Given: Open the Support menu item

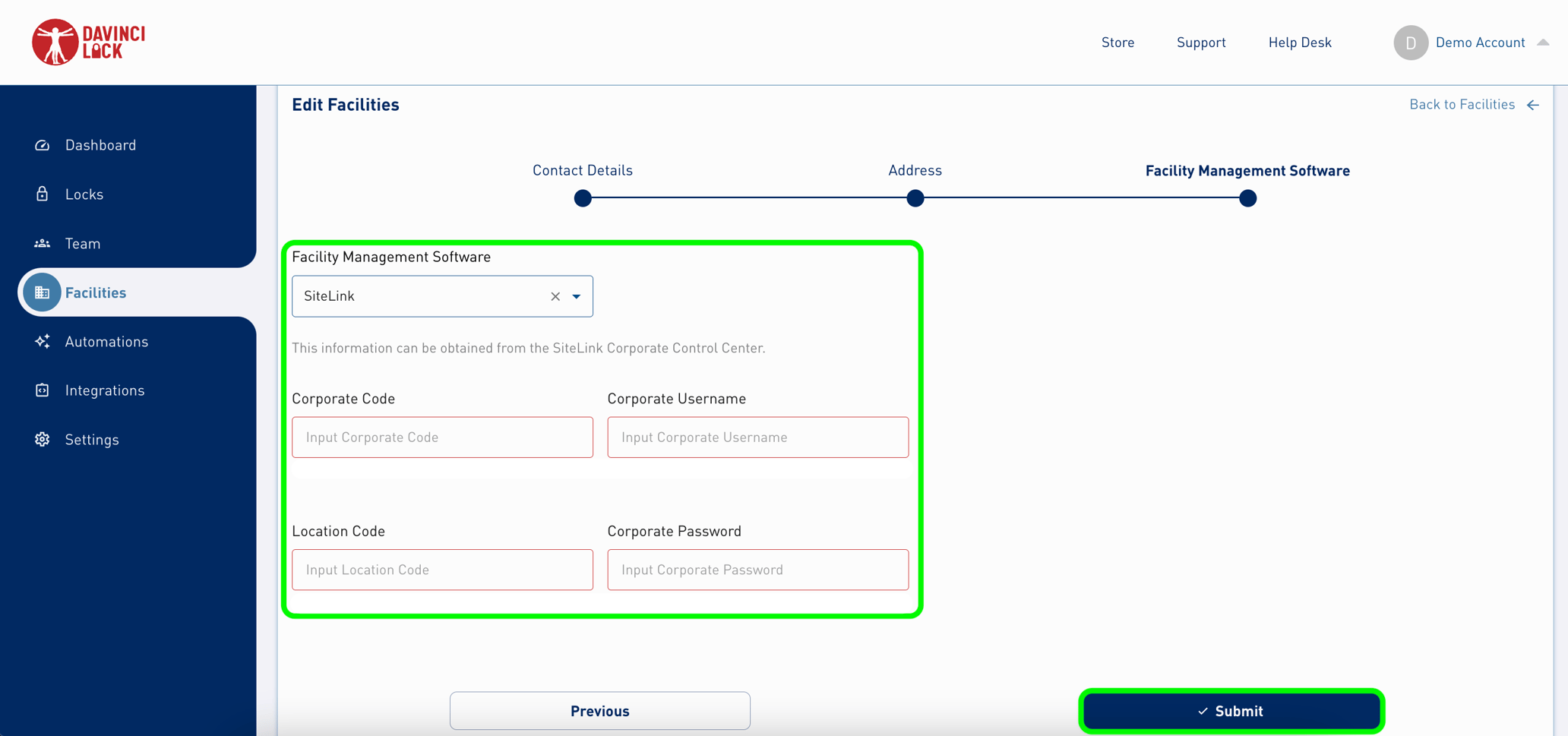Looking at the screenshot, I should [x=1201, y=43].
